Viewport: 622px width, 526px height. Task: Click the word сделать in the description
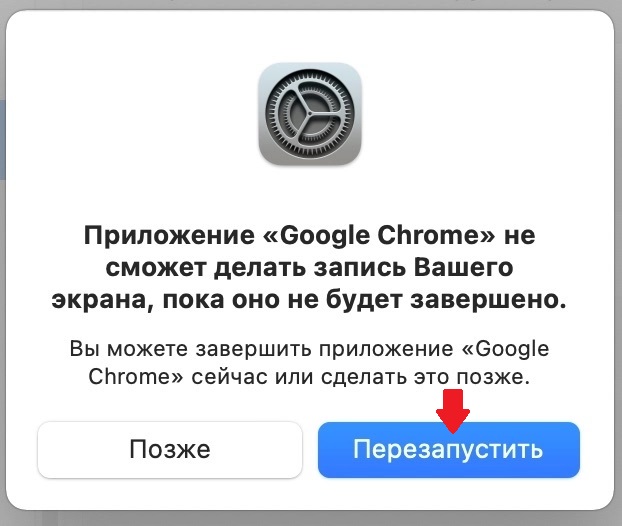click(364, 377)
